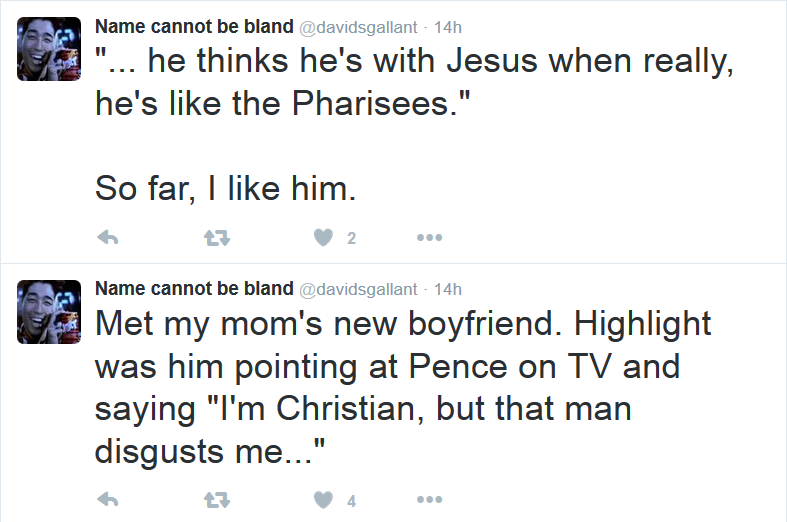This screenshot has height=522, width=787.
Task: Open more options on the second tweet
Action: coord(430,500)
